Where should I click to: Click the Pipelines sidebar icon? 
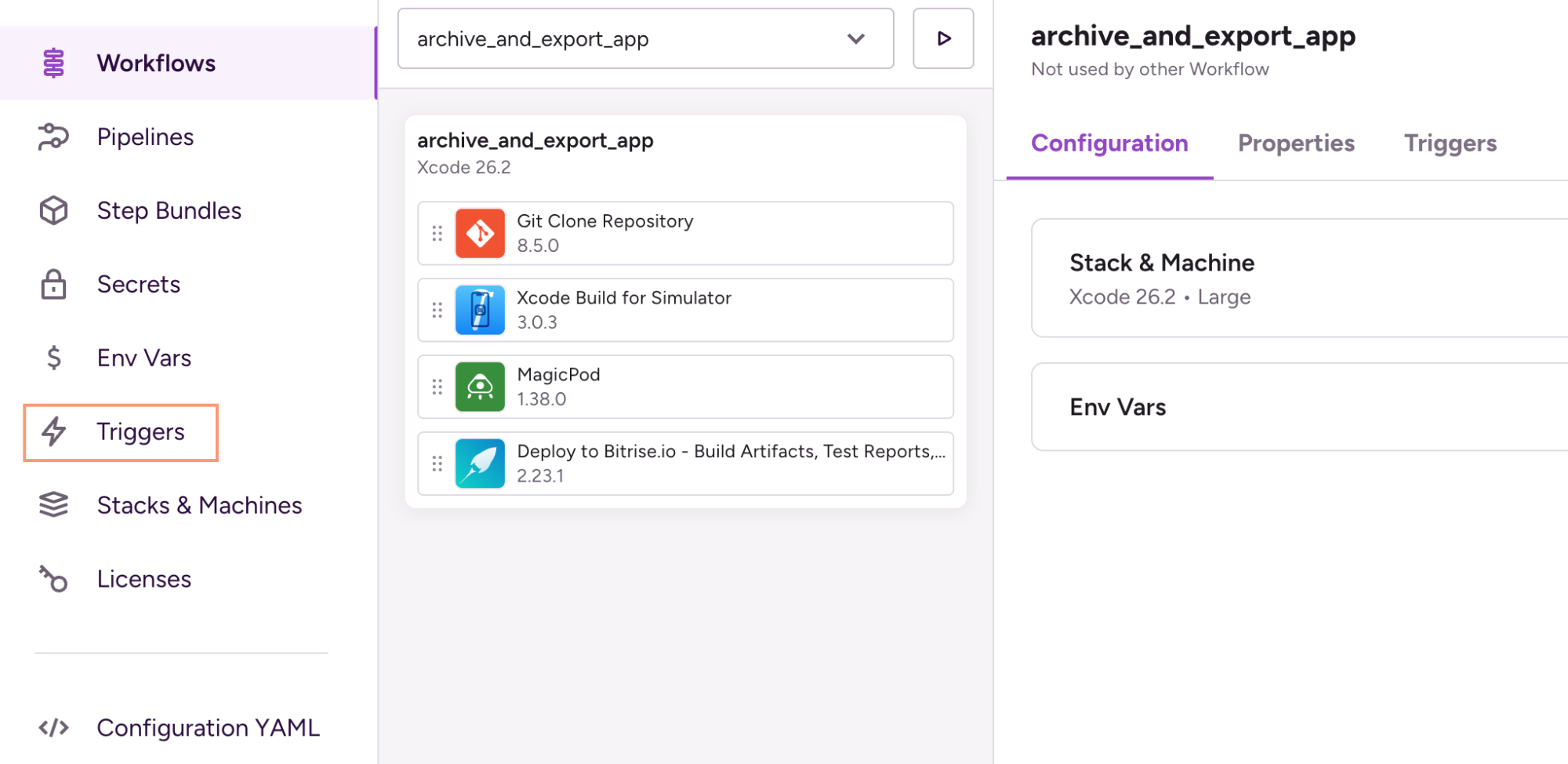(x=53, y=137)
